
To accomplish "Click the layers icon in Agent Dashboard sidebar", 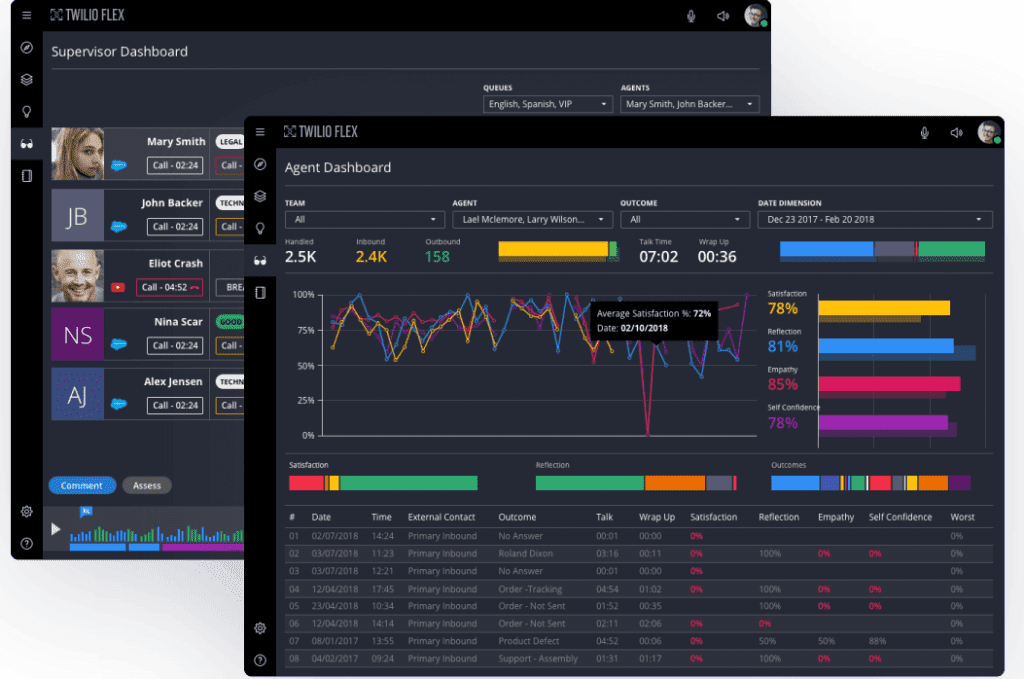I will pos(260,196).
